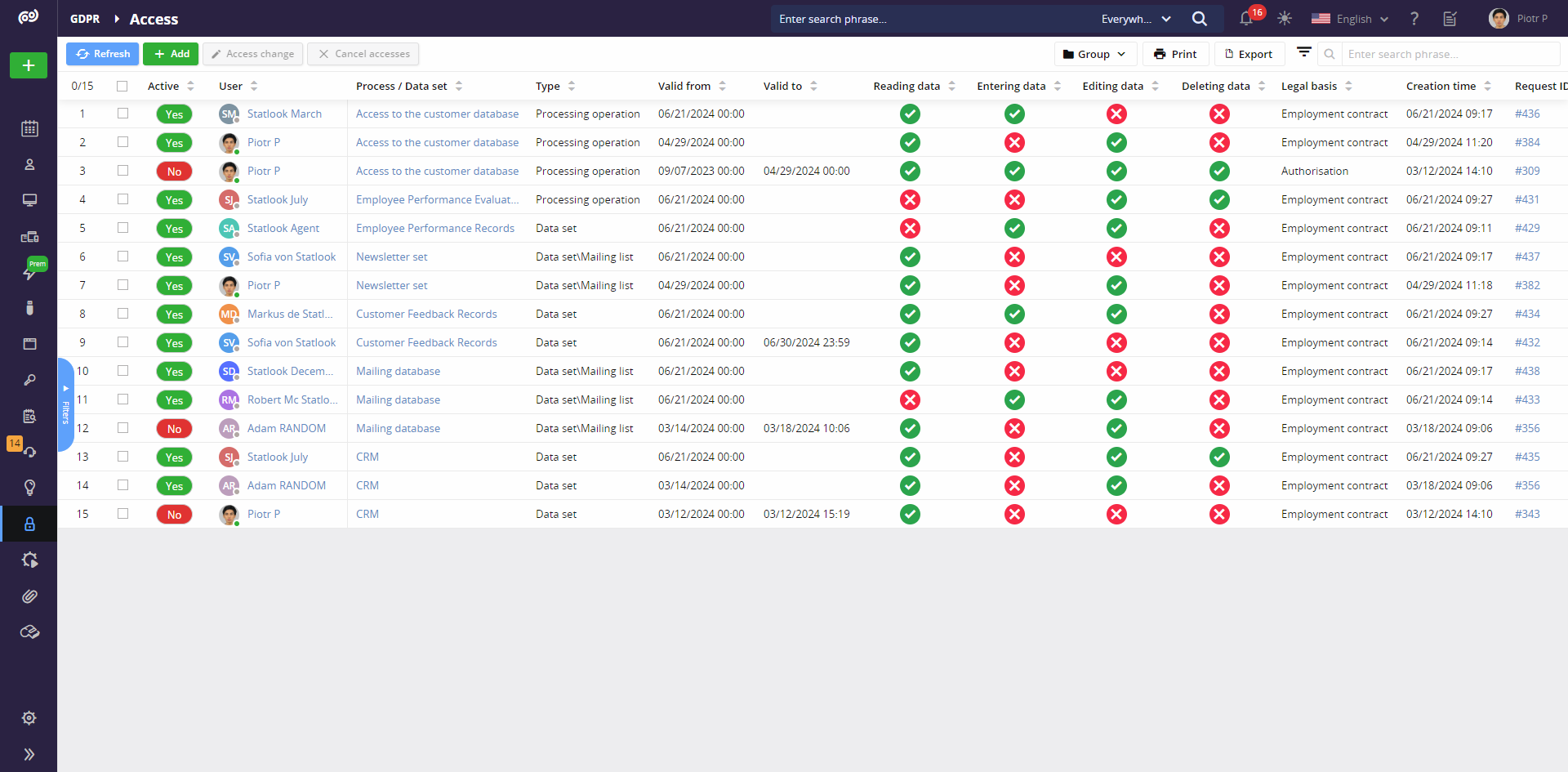Open the Group dropdown
1568x772 pixels.
coord(1094,54)
